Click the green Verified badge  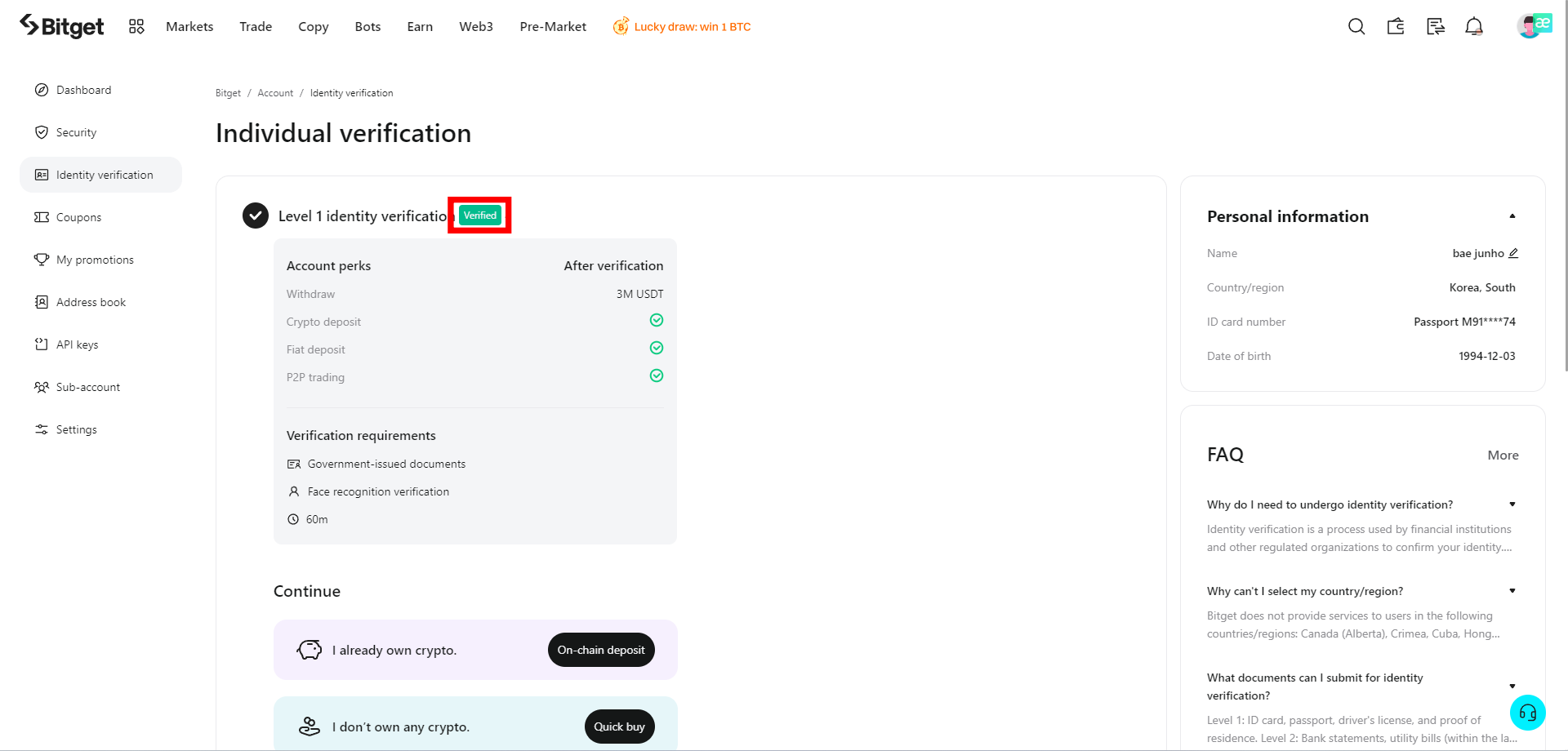click(480, 216)
